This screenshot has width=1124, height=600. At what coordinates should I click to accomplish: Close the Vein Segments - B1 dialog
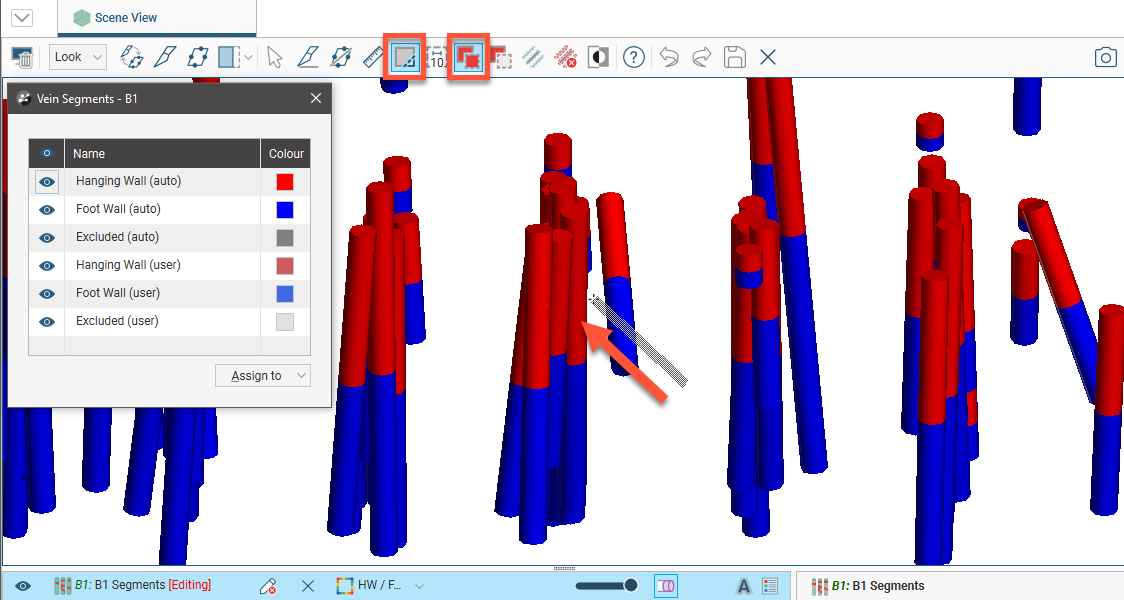click(x=316, y=99)
